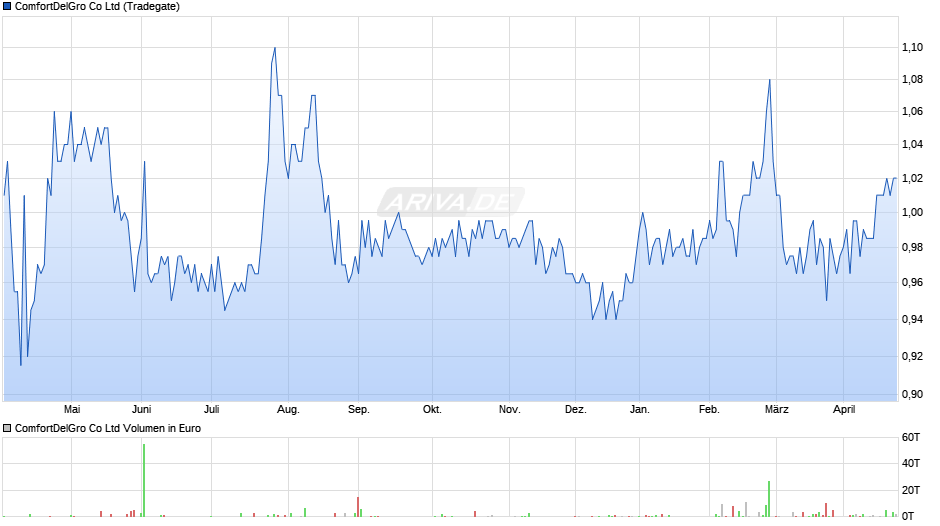The width and height of the screenshot is (940, 526).
Task: Click the 'Mai' month axis label
Action: point(72,410)
